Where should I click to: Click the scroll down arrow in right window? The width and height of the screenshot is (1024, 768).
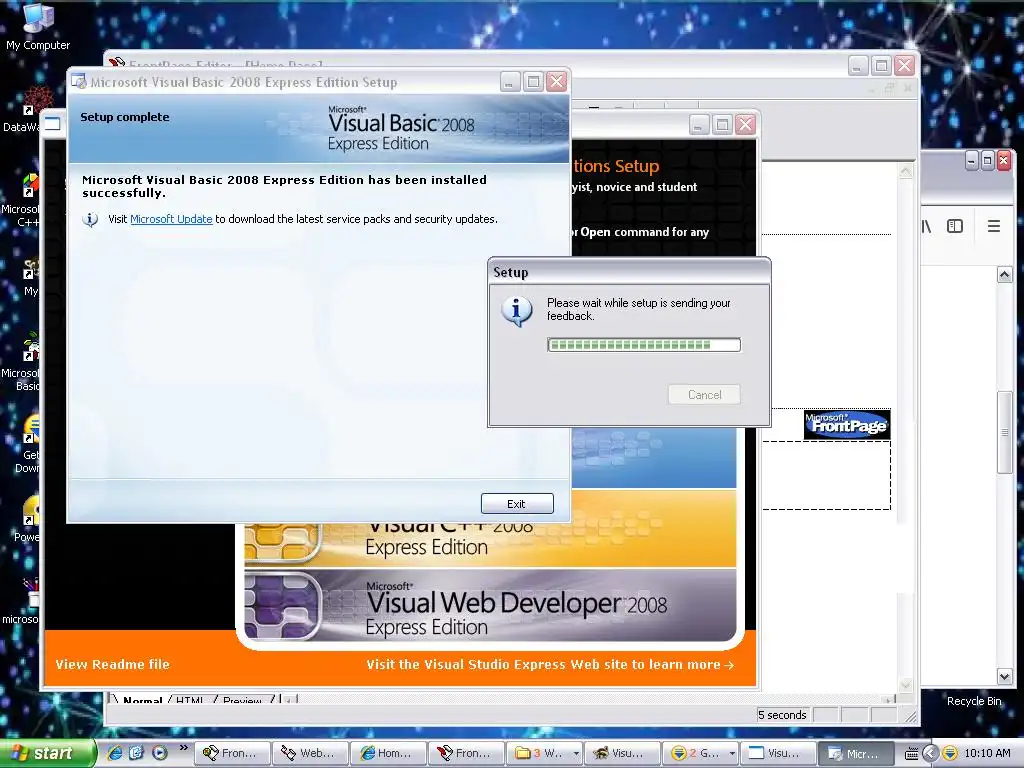[x=1004, y=676]
